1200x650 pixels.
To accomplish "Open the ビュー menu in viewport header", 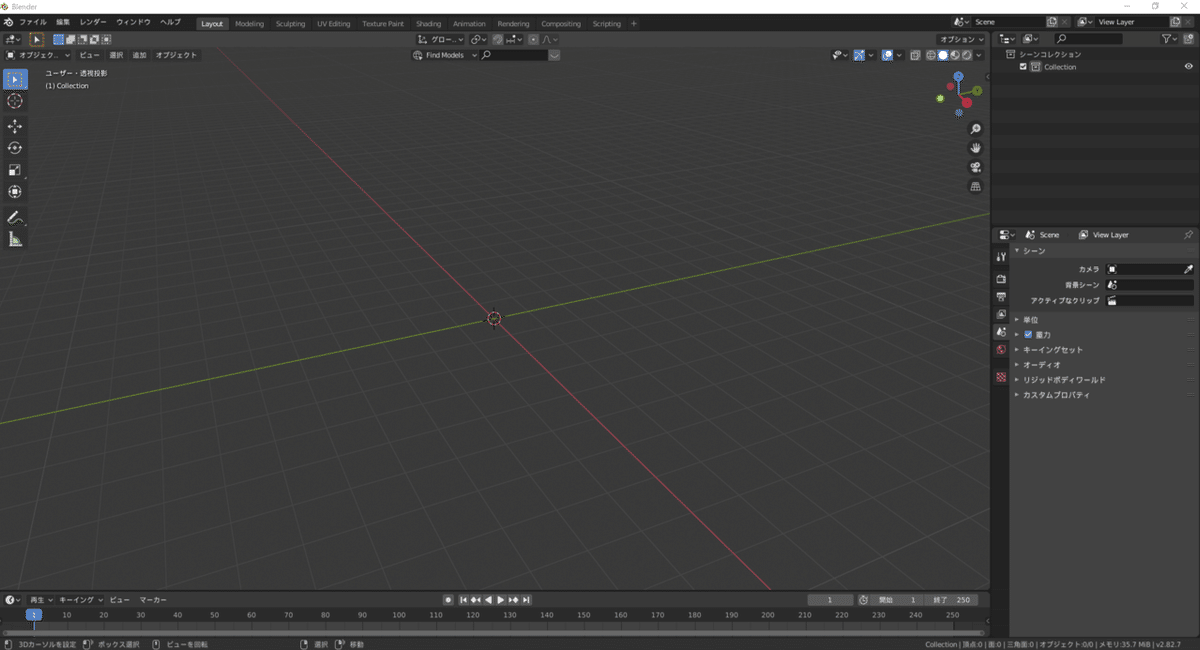I will (89, 55).
